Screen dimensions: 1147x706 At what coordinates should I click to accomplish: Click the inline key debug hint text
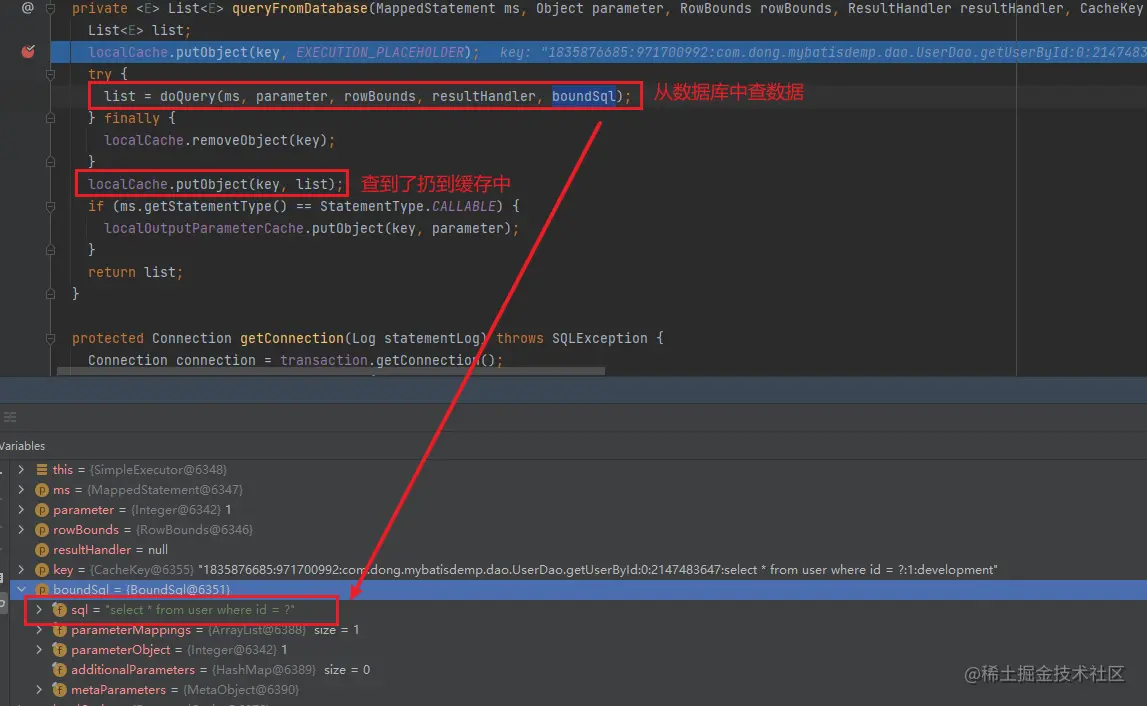pos(823,53)
